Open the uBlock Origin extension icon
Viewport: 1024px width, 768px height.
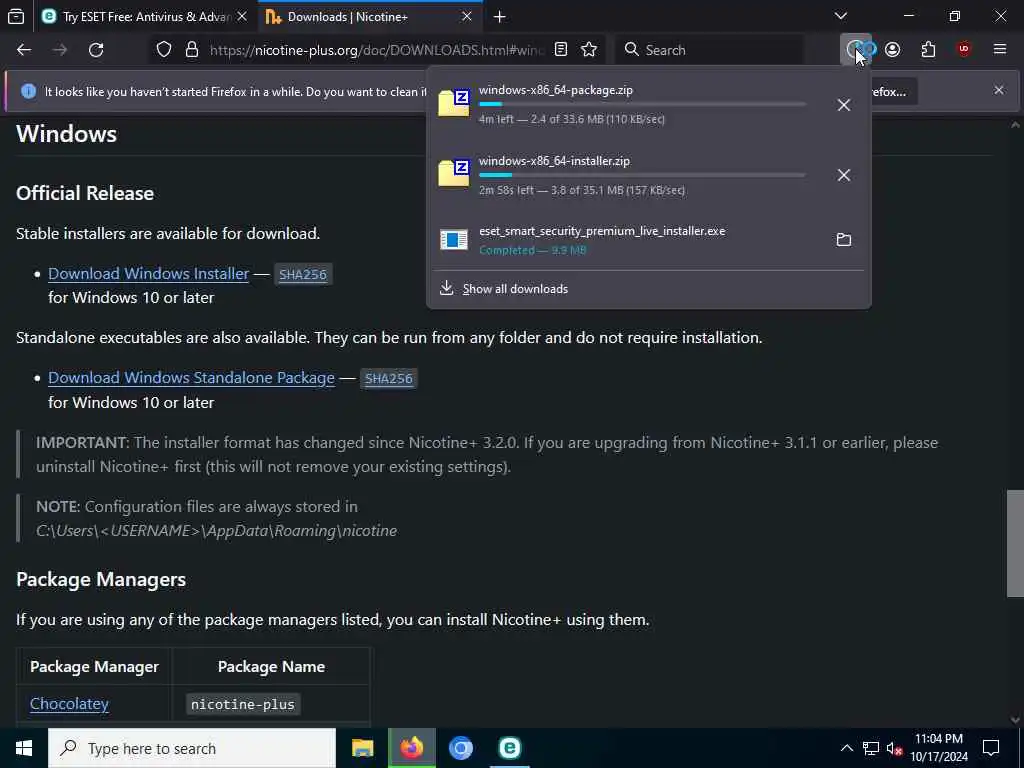pyautogui.click(x=963, y=50)
